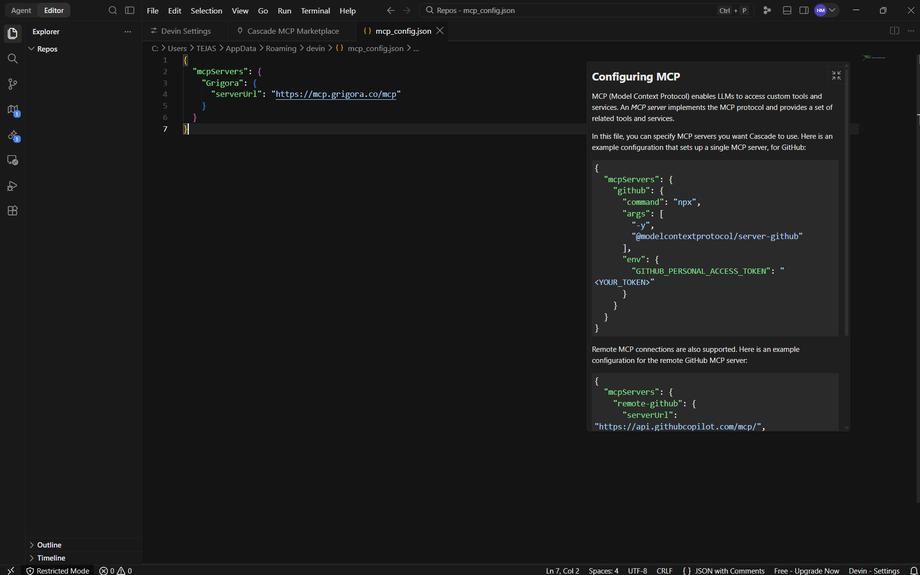Open Explorer Views and More Actions ellipsis
This screenshot has width=920, height=575.
(128, 32)
